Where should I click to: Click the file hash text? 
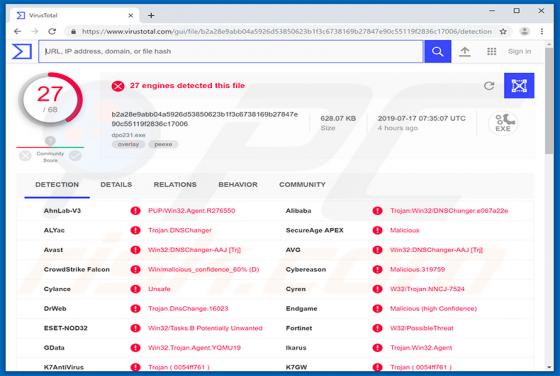point(205,119)
